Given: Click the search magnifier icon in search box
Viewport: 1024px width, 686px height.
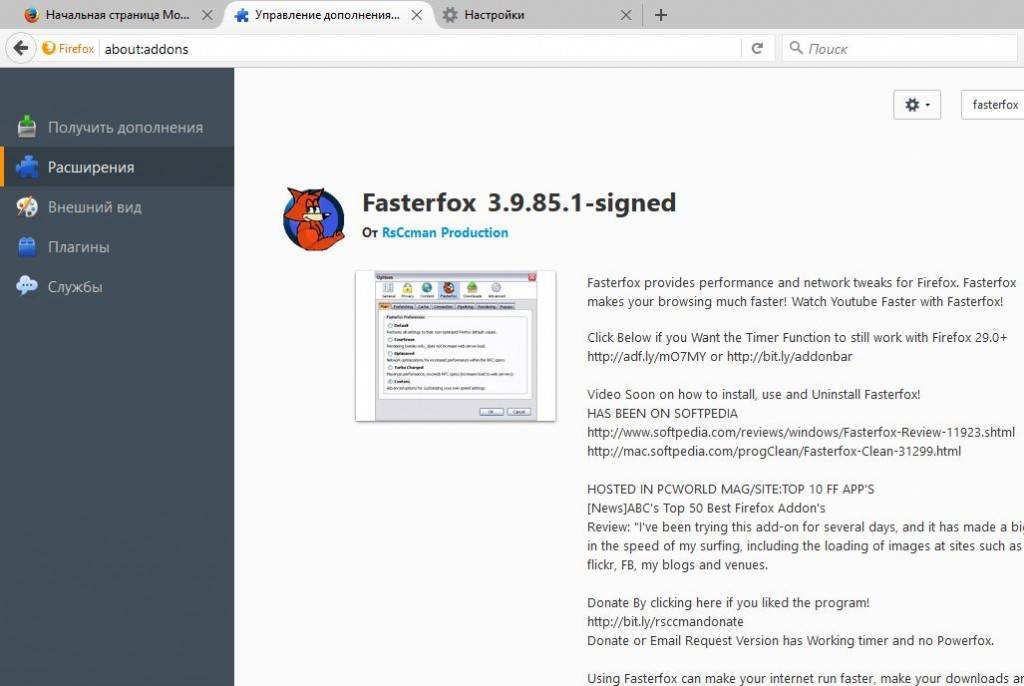Looking at the screenshot, I should coord(795,48).
